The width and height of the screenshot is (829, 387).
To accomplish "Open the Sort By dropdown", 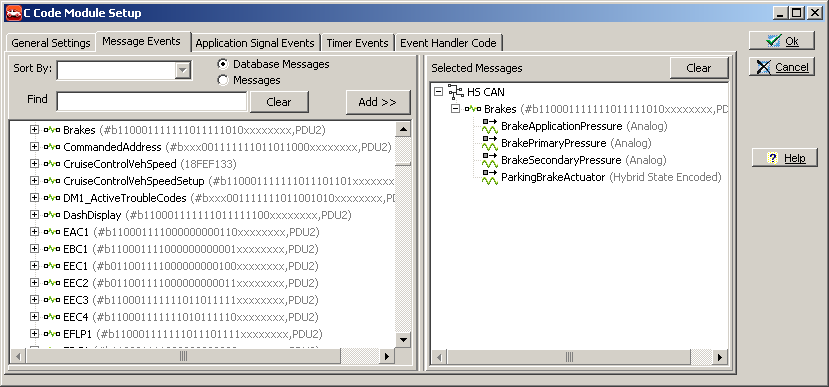I will pos(183,70).
